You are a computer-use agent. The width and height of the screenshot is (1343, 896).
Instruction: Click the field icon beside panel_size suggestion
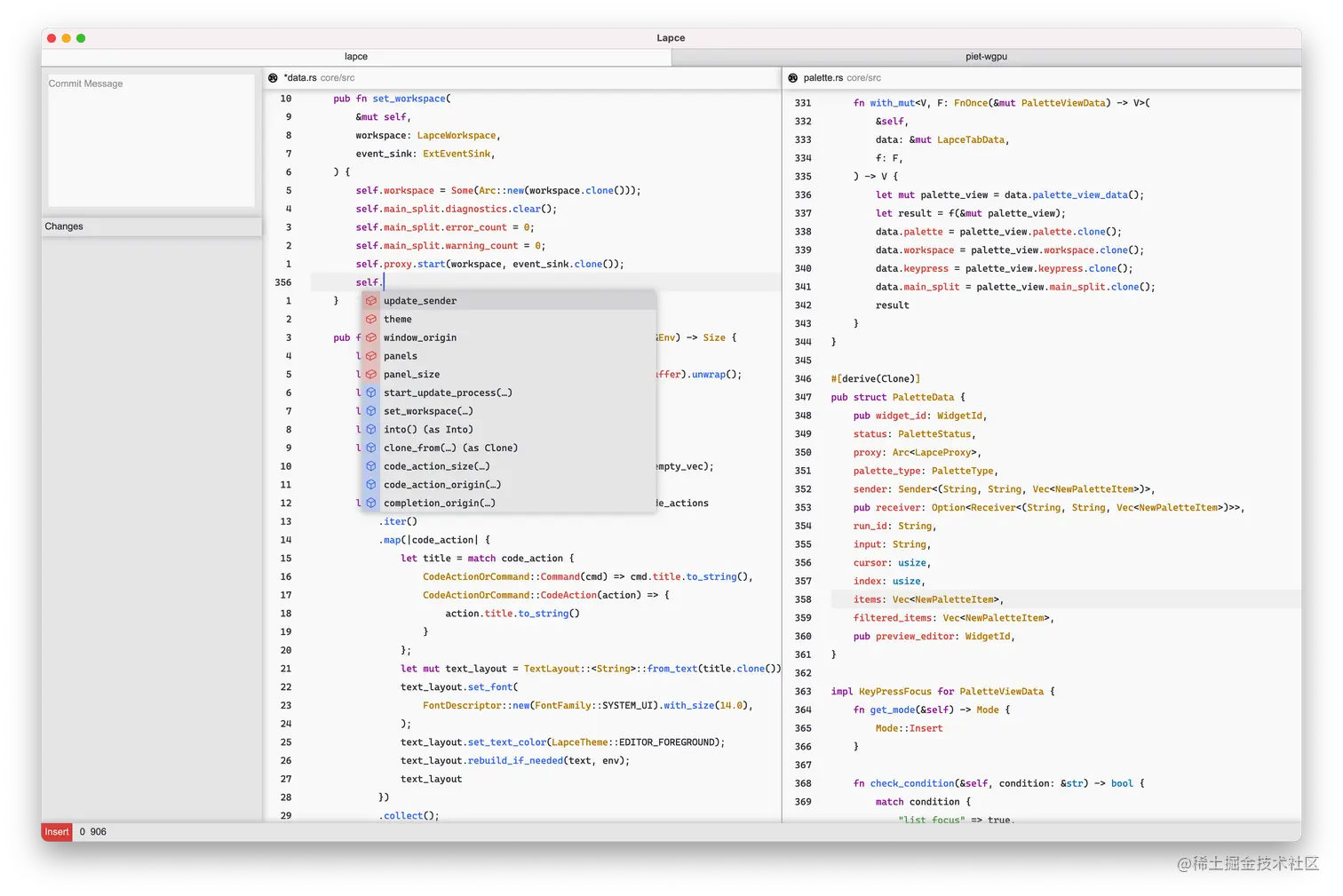click(371, 375)
